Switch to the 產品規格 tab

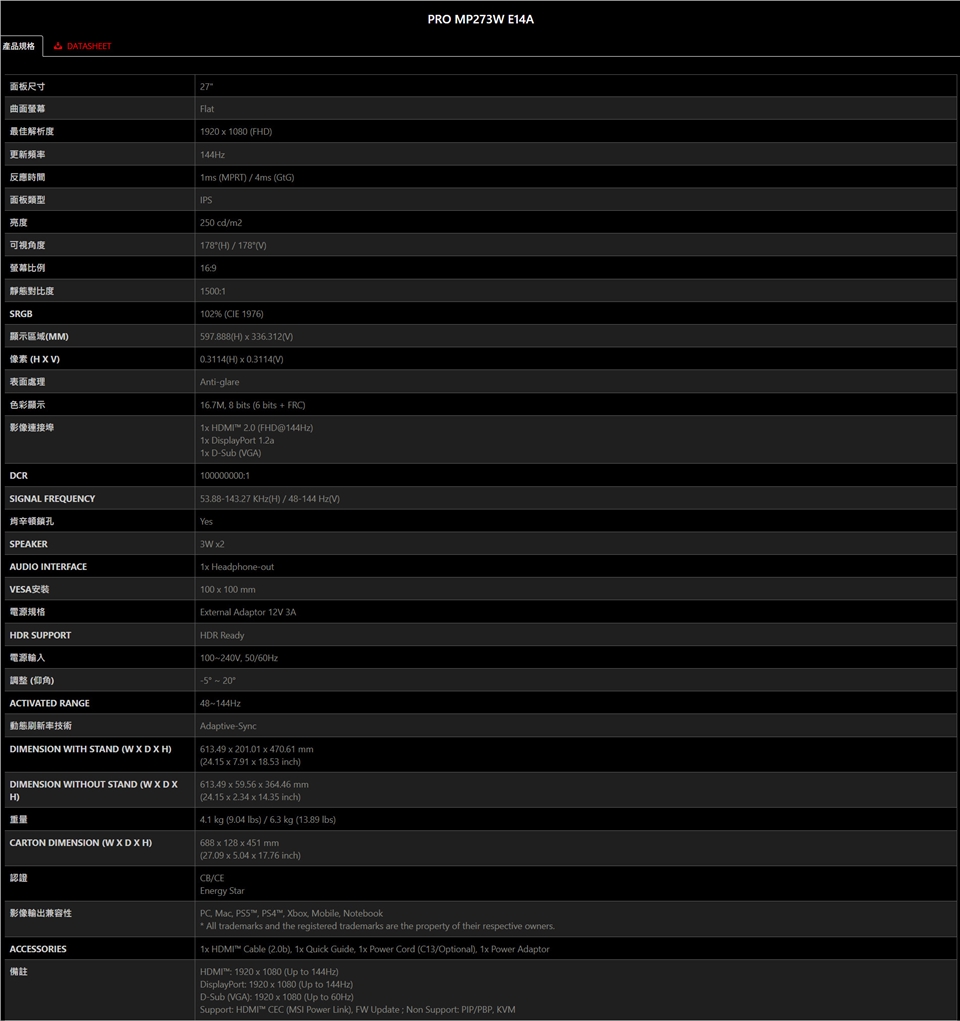coord(19,46)
